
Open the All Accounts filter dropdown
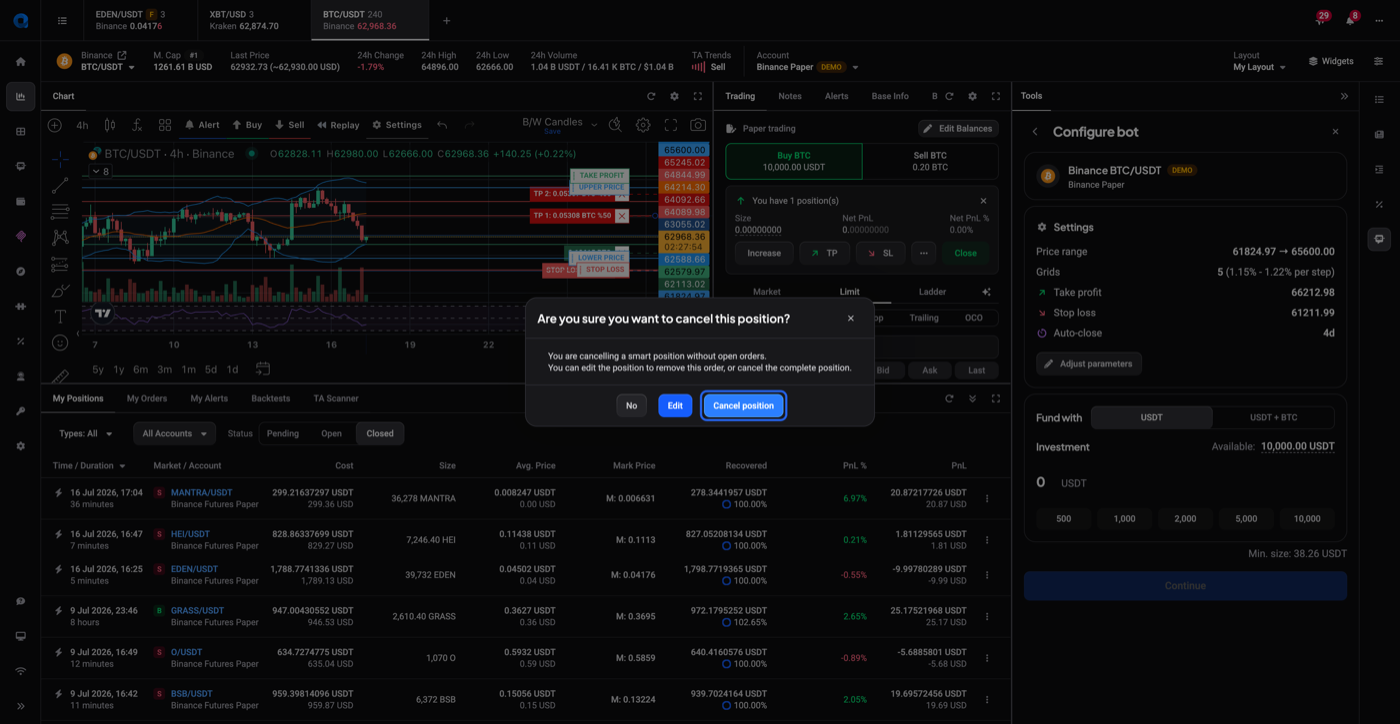point(175,433)
